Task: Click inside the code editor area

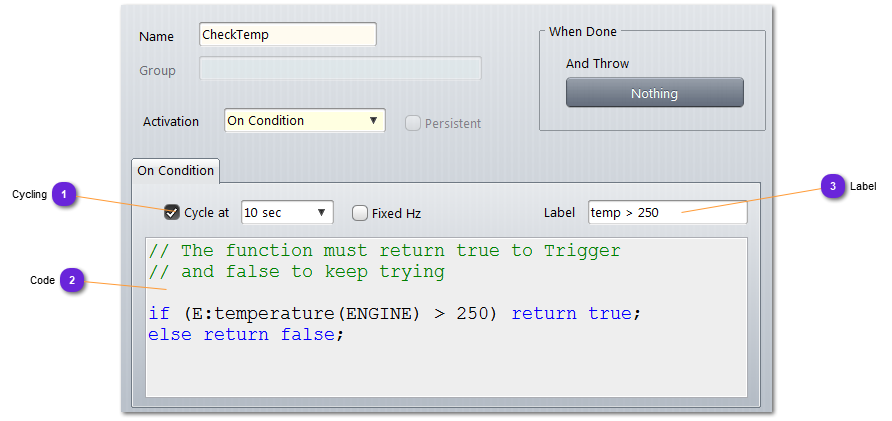Action: tap(446, 368)
